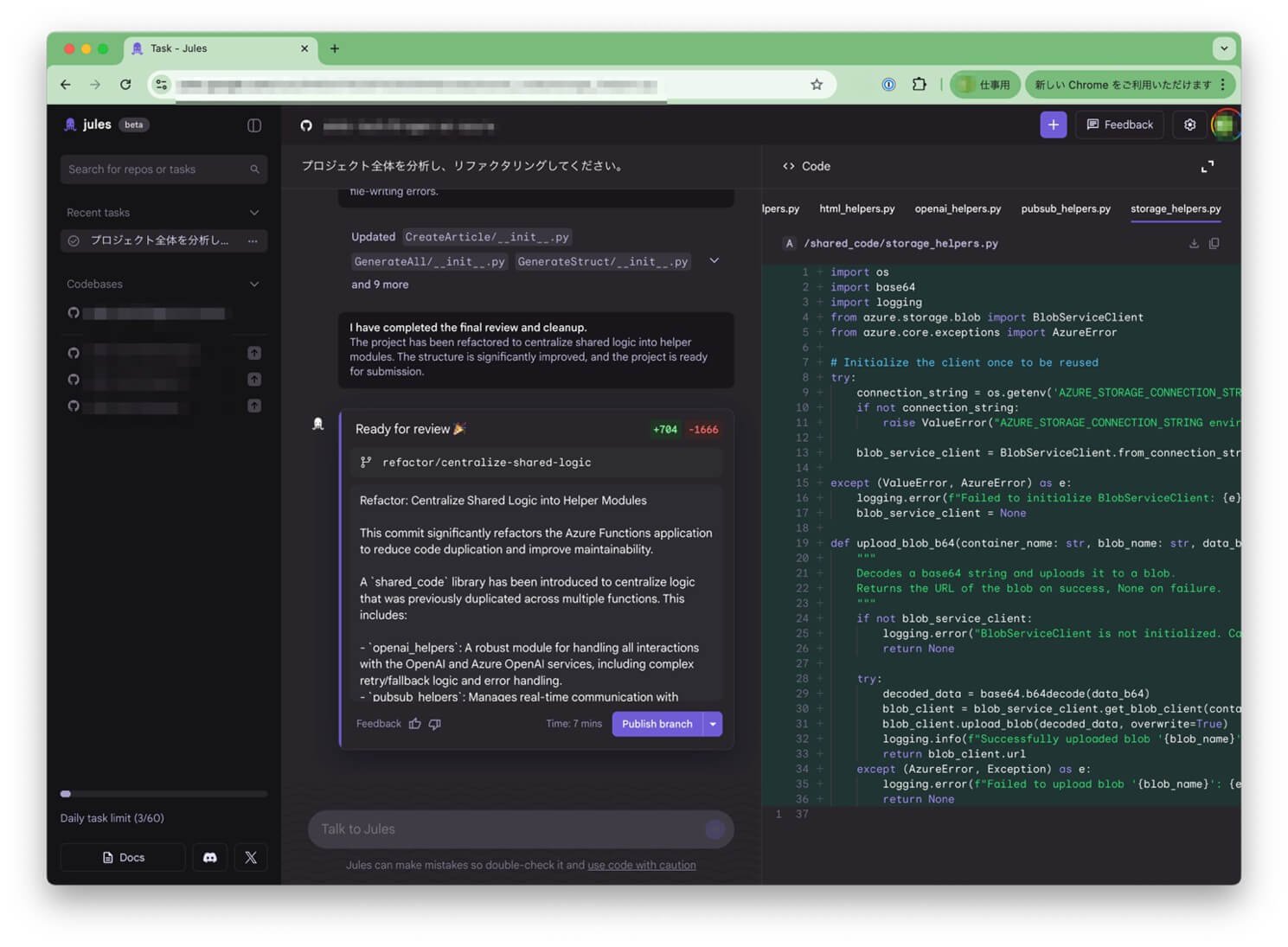Screen dimensions: 1288x947
Task: Give thumbs up feedback
Action: point(415,724)
